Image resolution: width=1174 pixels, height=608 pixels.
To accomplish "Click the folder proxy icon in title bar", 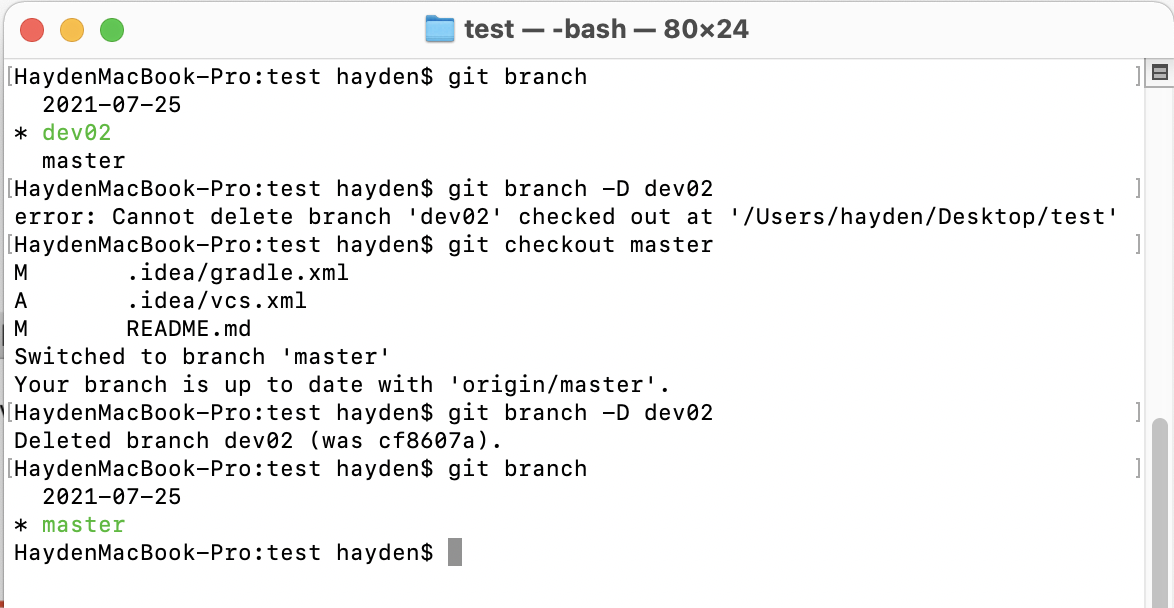I will [x=440, y=29].
